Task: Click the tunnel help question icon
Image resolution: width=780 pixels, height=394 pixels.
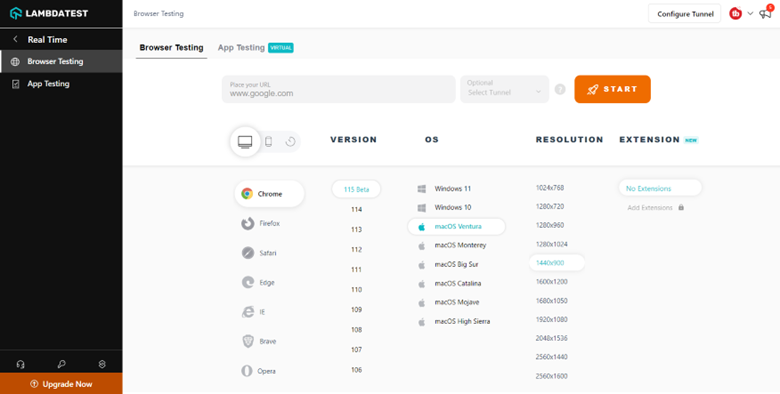Action: tap(560, 90)
